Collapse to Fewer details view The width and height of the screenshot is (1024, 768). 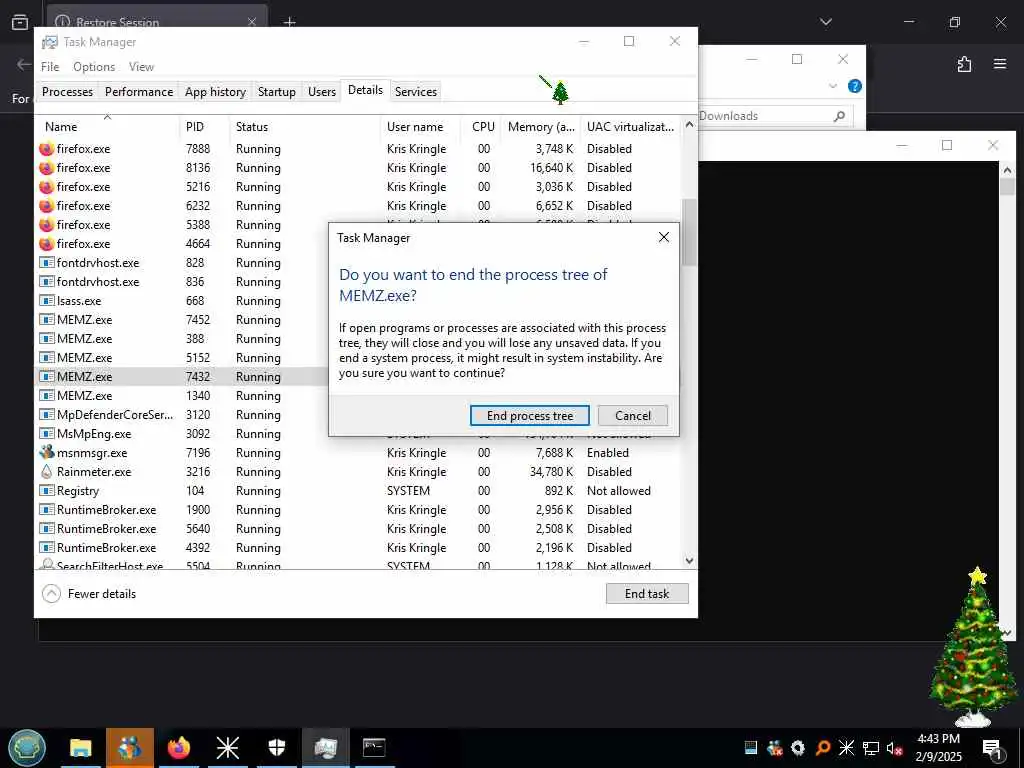(89, 594)
